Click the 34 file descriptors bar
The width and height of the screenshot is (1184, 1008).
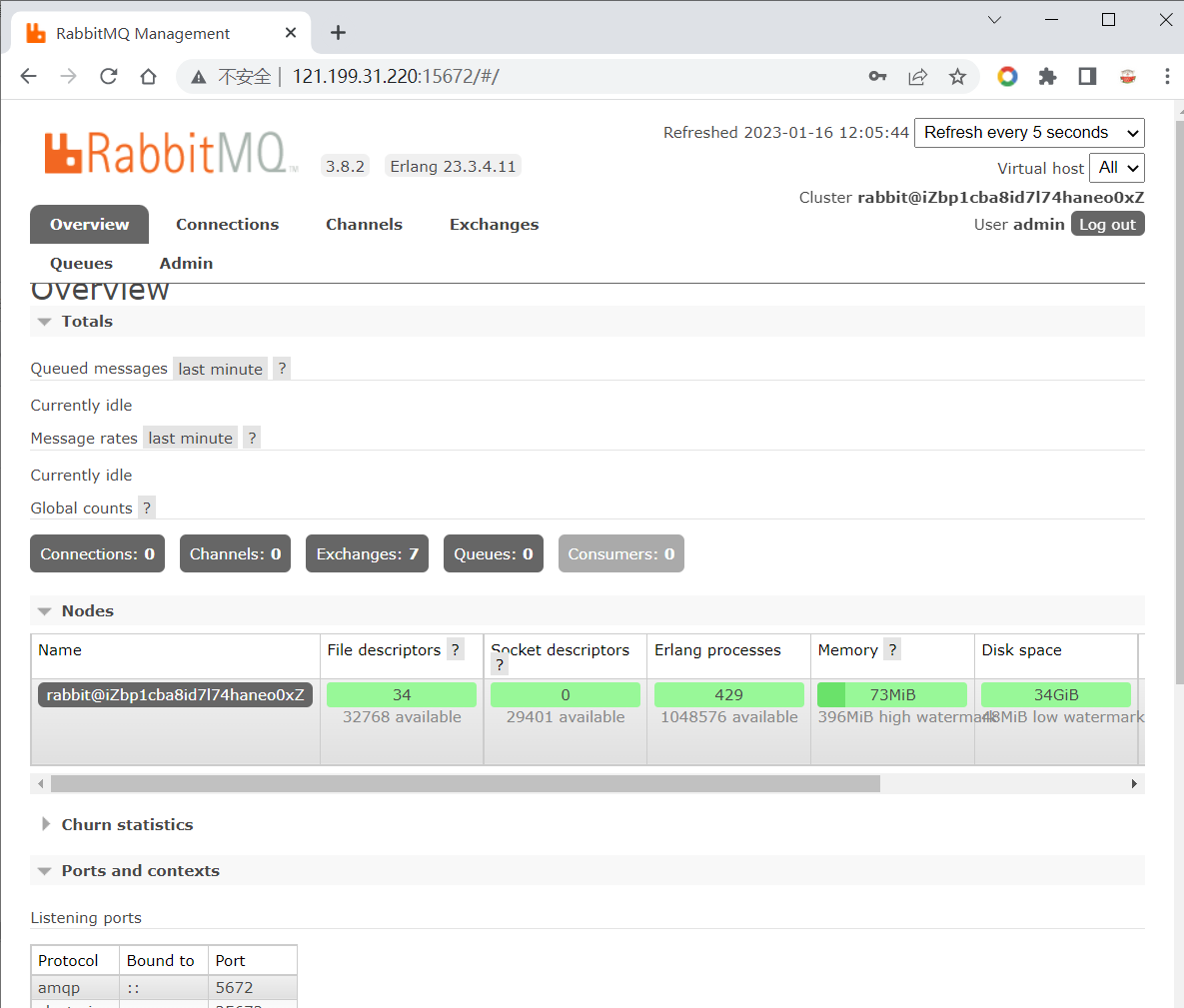(x=402, y=694)
